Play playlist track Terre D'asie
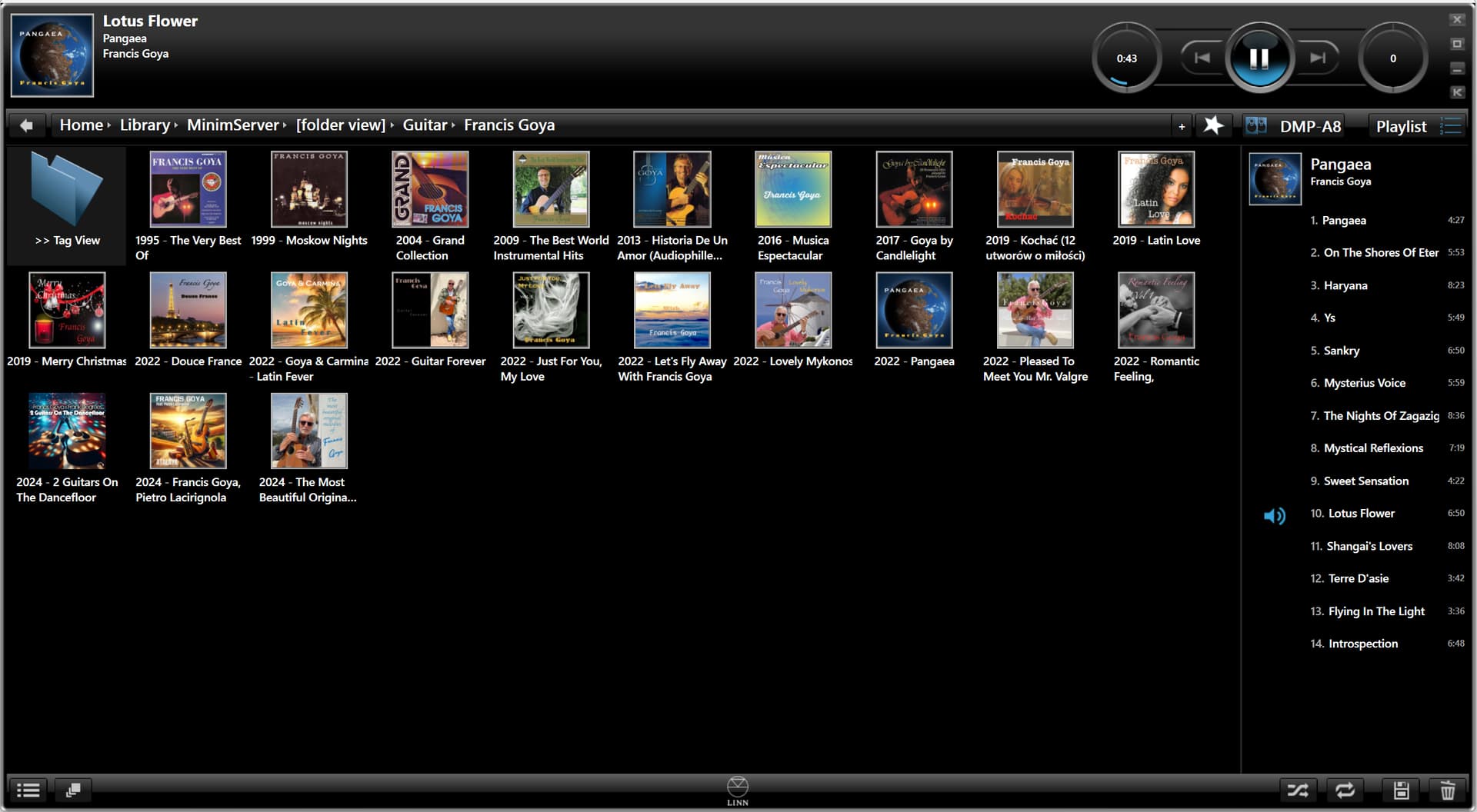The image size is (1477, 812). 1356,579
